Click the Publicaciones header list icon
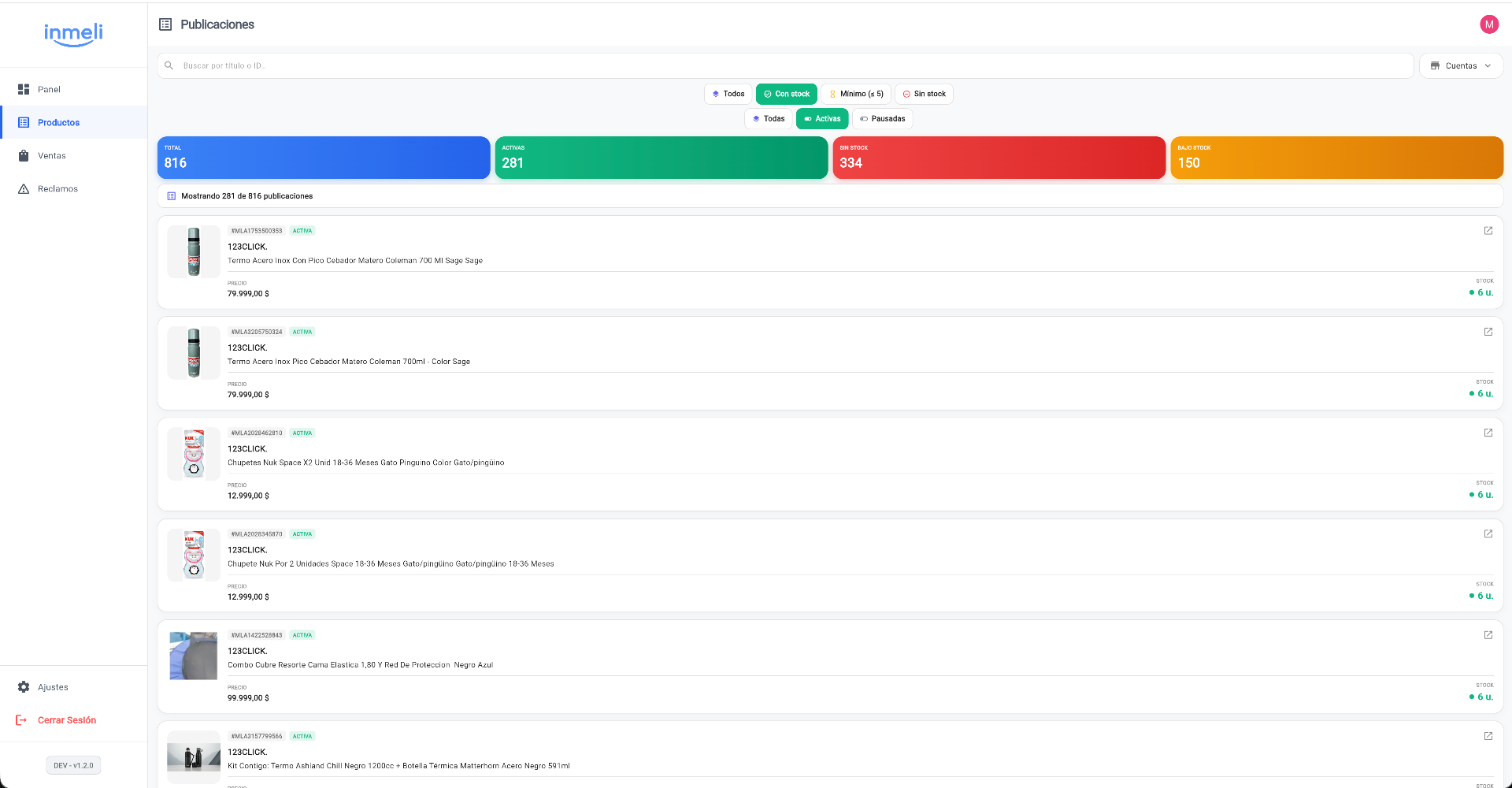The height and width of the screenshot is (788, 1512). point(165,24)
